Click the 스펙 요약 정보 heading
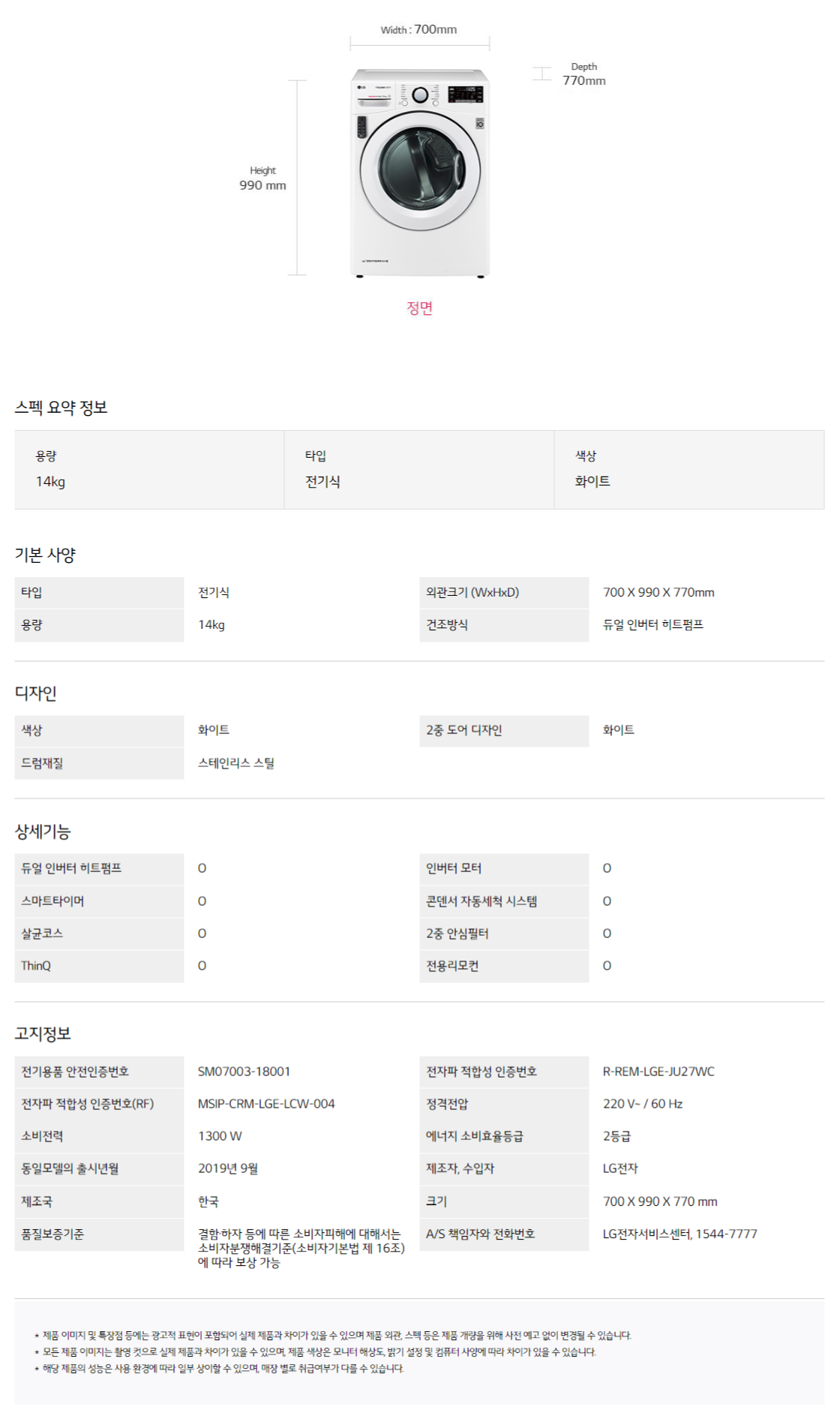The image size is (840, 1410). [61, 407]
